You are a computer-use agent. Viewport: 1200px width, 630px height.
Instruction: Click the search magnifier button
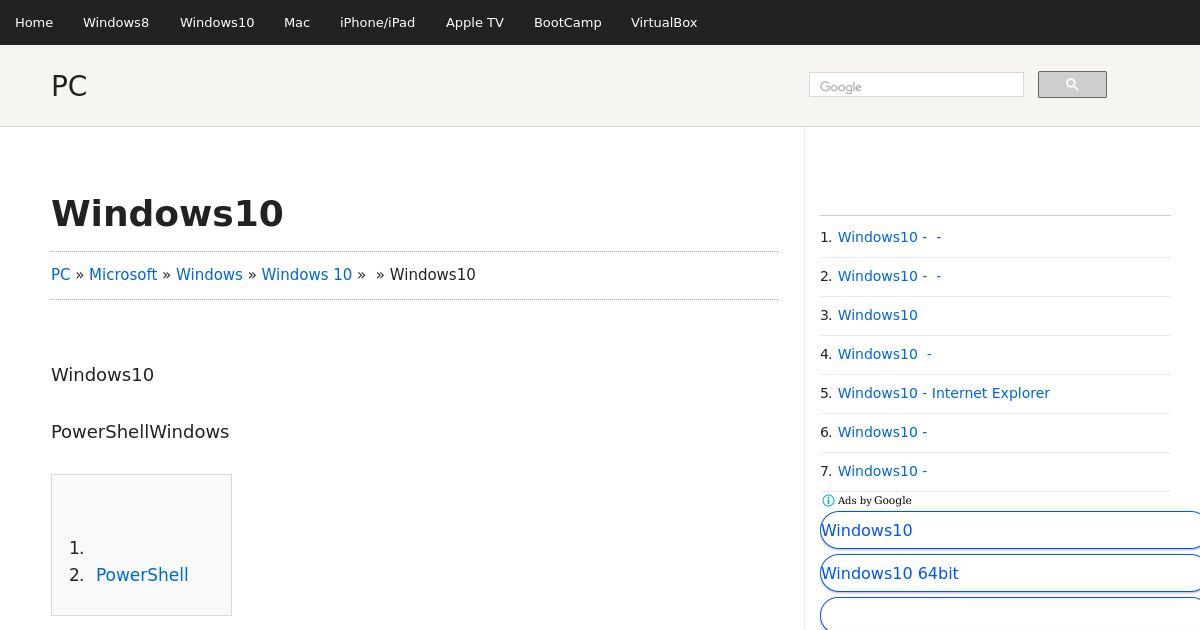click(1072, 85)
